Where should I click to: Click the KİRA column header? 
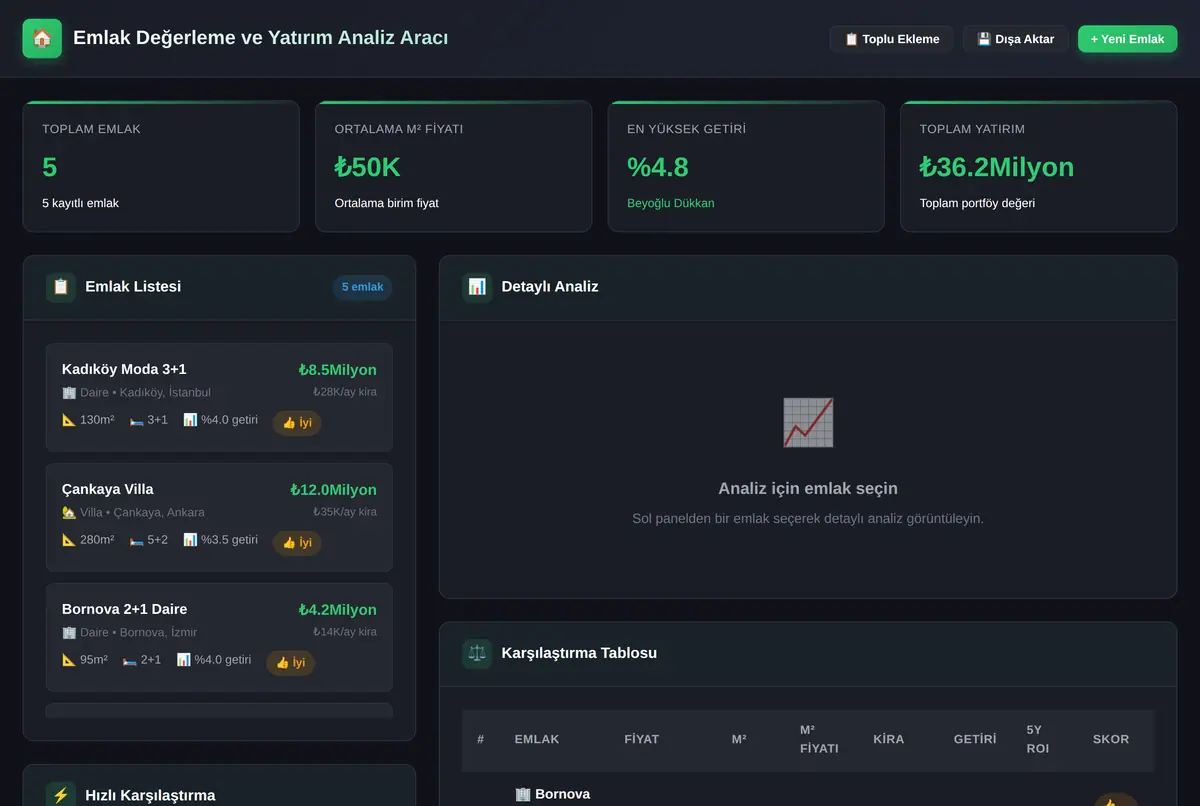coord(888,739)
